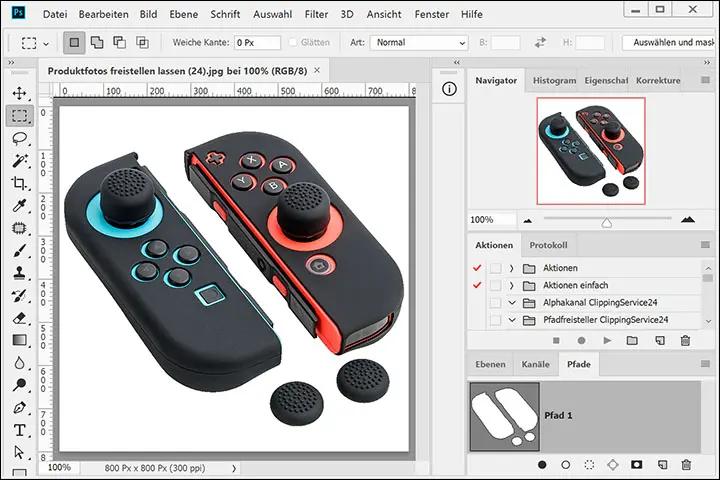Screen dimensions: 720x480
Task: Expand the Aktionen folder
Action: click(511, 268)
